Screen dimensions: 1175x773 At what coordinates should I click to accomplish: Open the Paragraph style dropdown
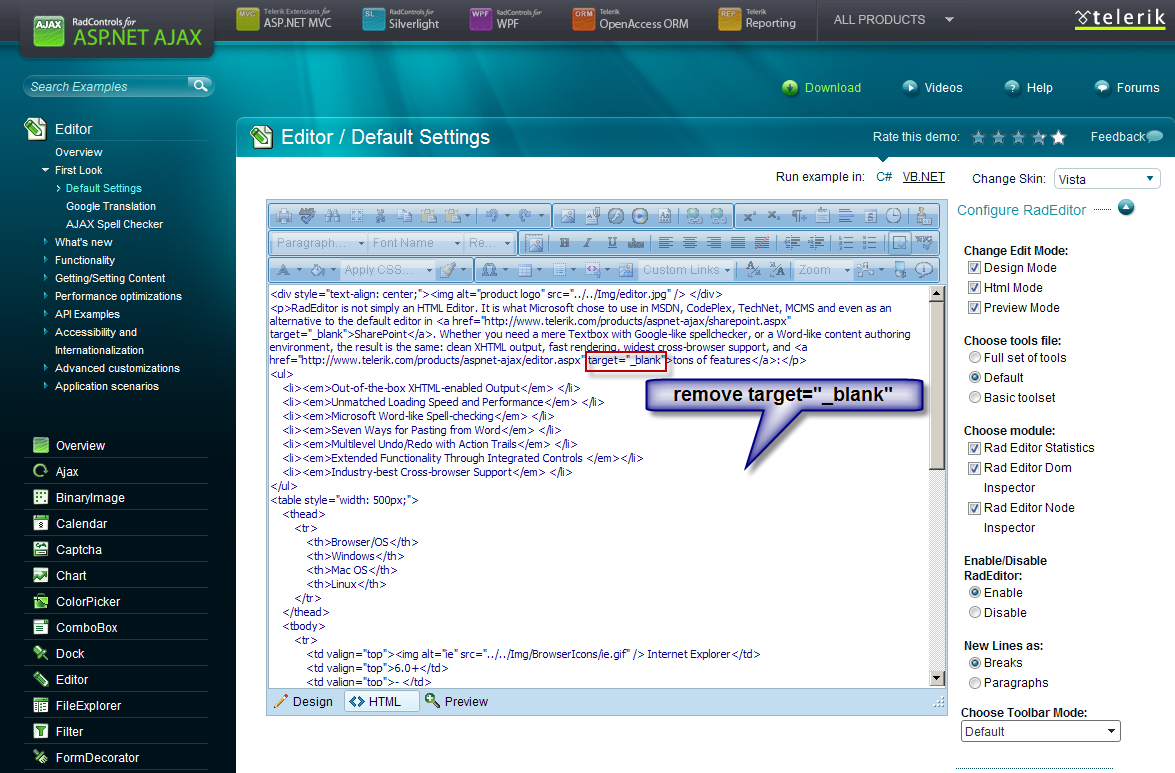(x=319, y=243)
